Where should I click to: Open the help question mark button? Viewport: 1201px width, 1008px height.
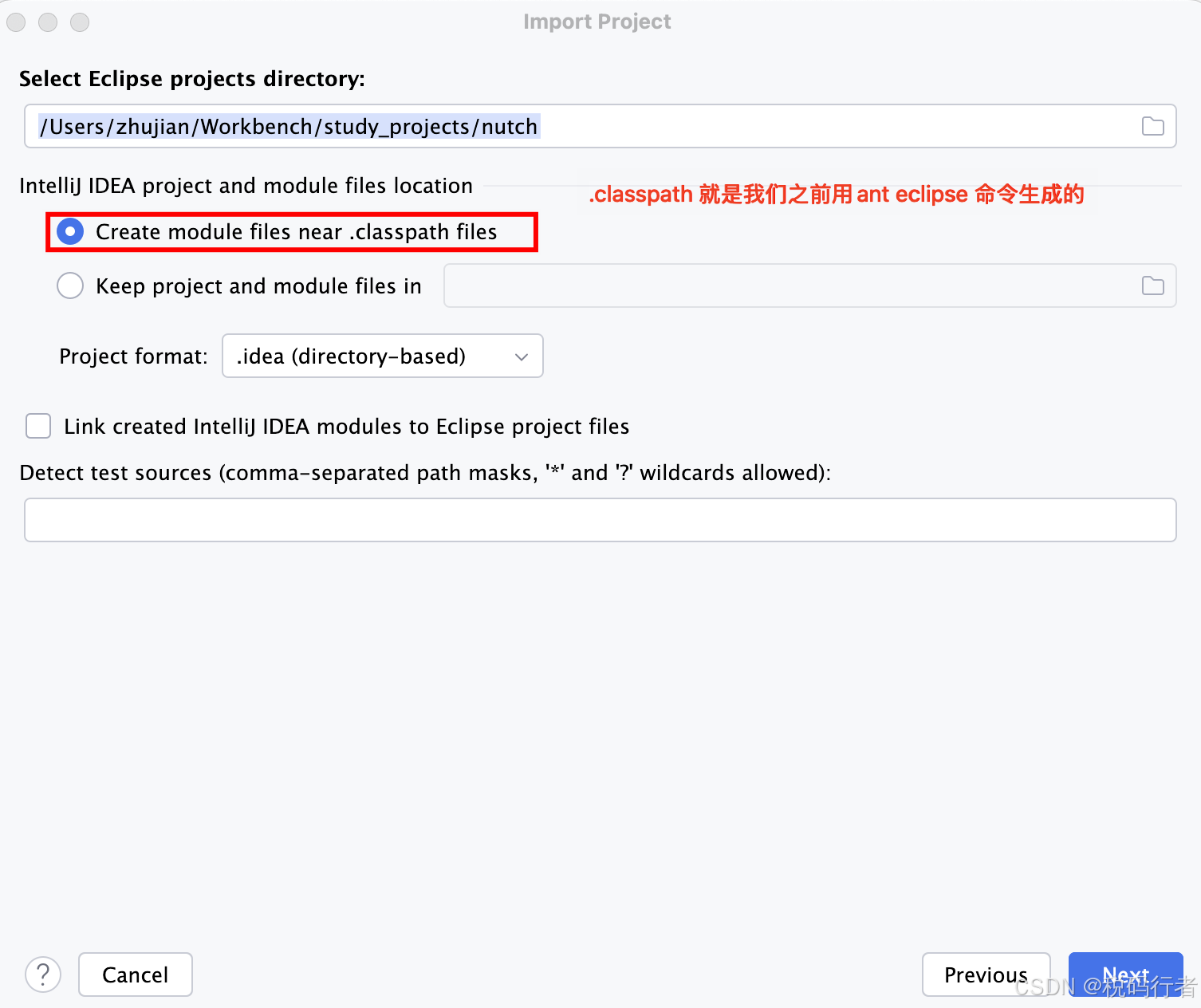pyautogui.click(x=43, y=975)
